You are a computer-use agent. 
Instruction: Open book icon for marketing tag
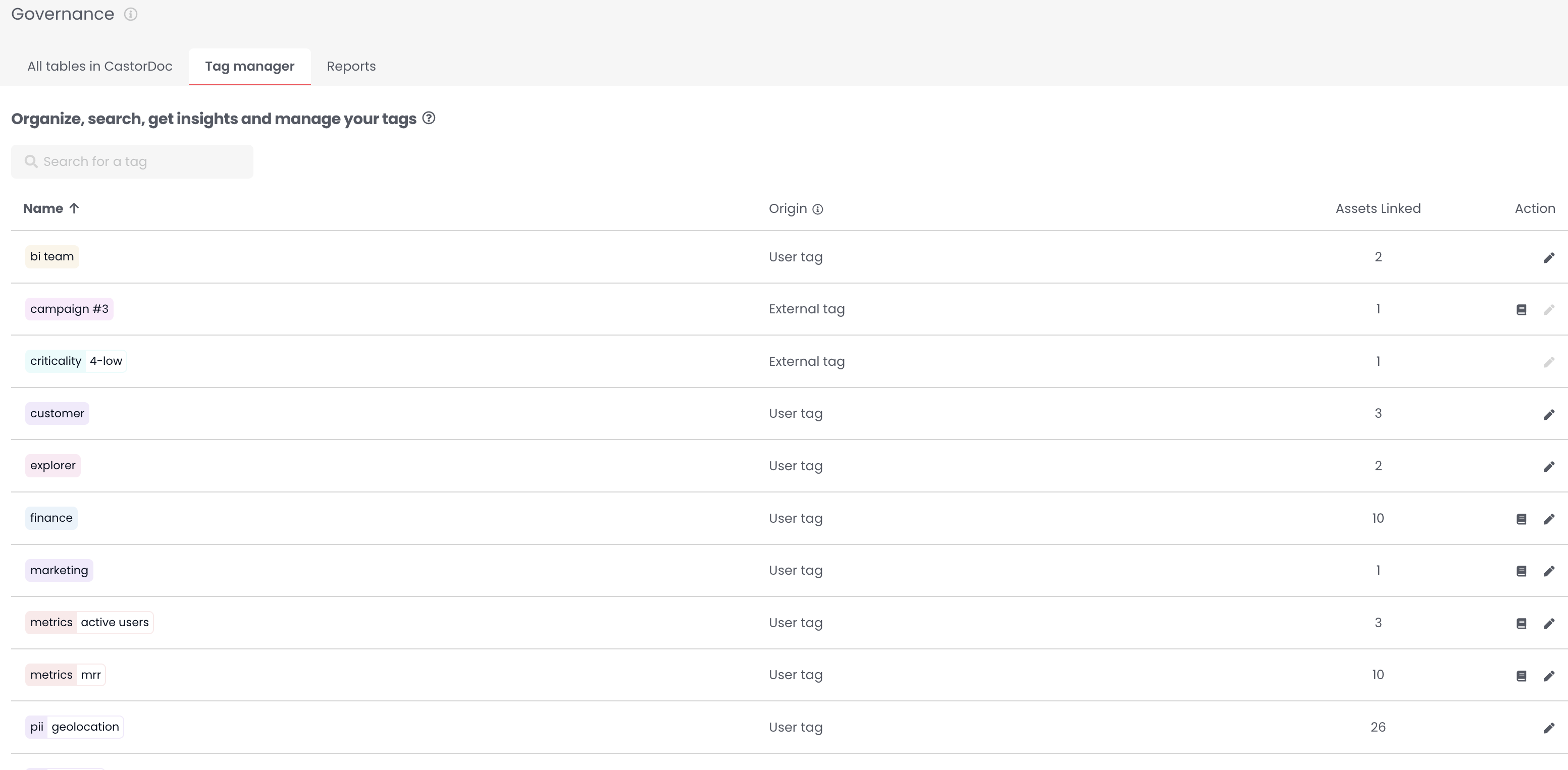tap(1521, 571)
